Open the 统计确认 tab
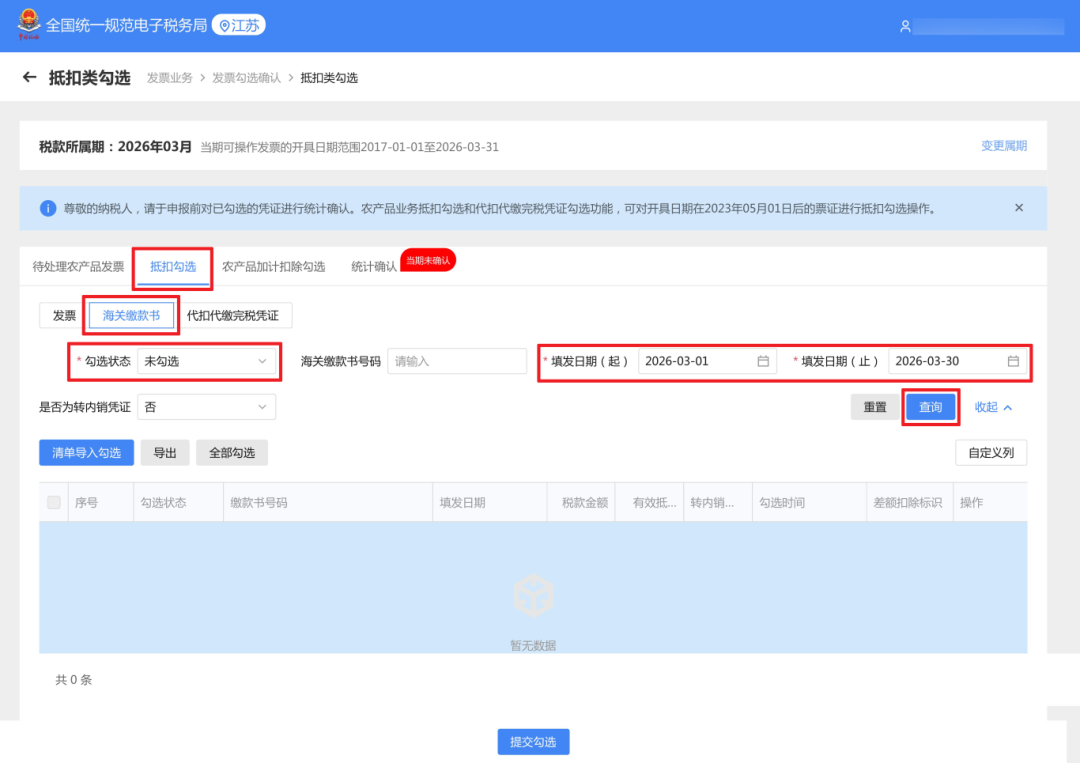This screenshot has height=763, width=1080. [x=374, y=266]
